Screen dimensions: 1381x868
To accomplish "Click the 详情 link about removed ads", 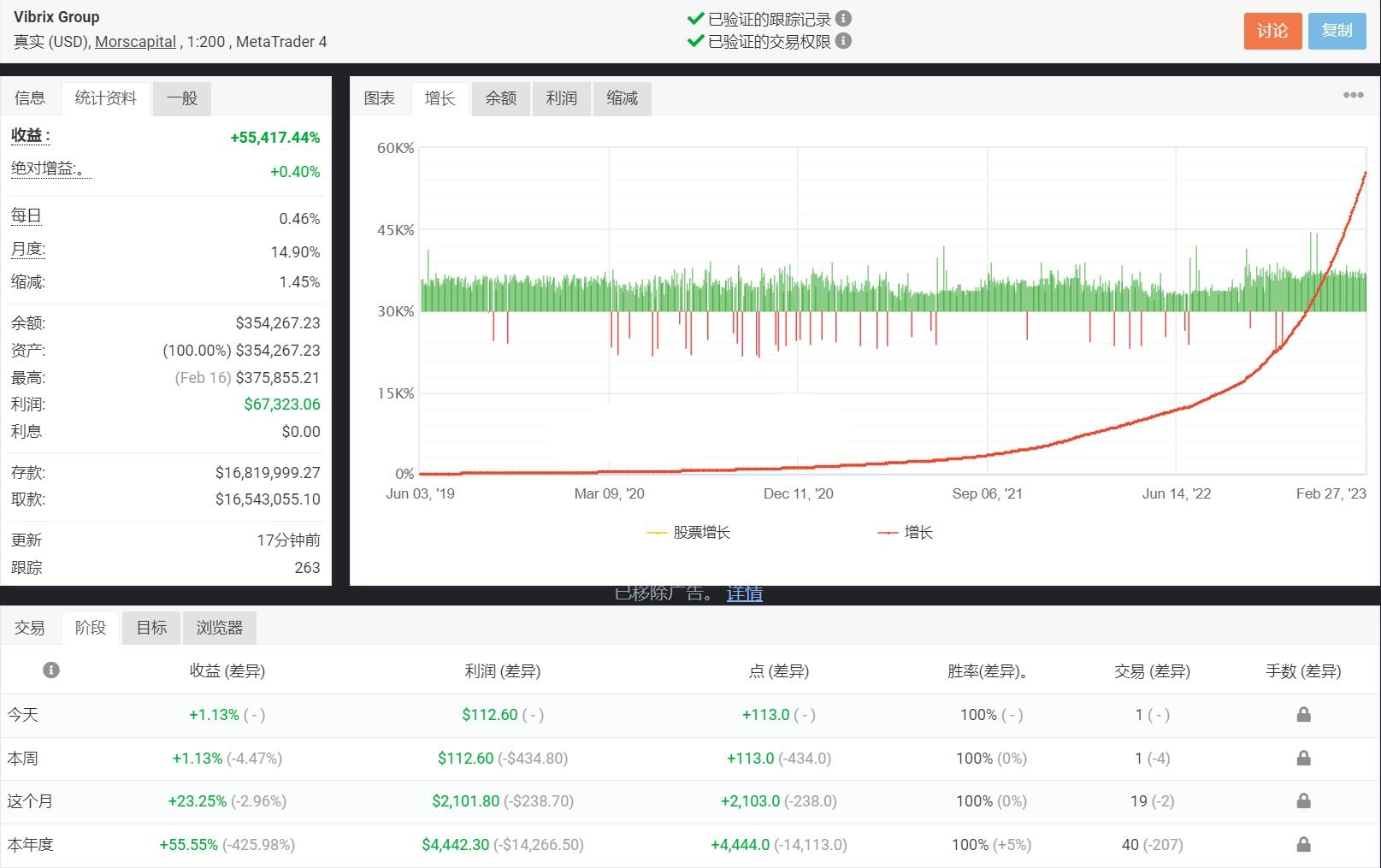I will tap(744, 594).
